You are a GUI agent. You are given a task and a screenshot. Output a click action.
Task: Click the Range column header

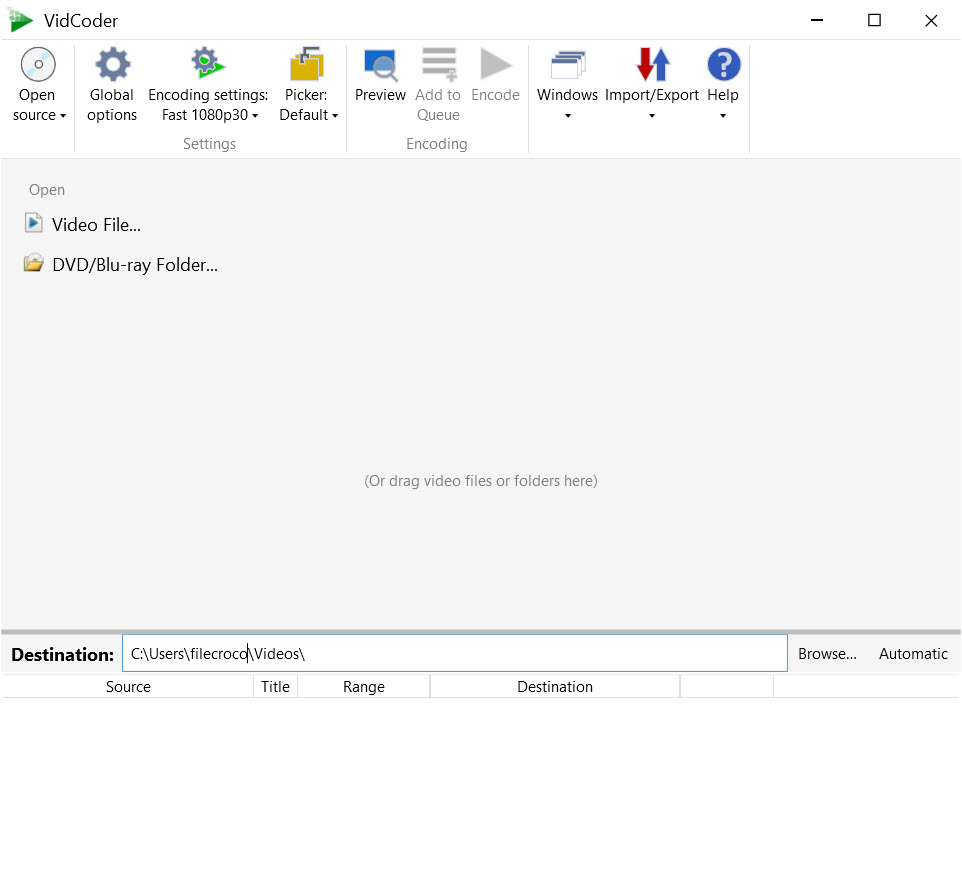pos(364,687)
